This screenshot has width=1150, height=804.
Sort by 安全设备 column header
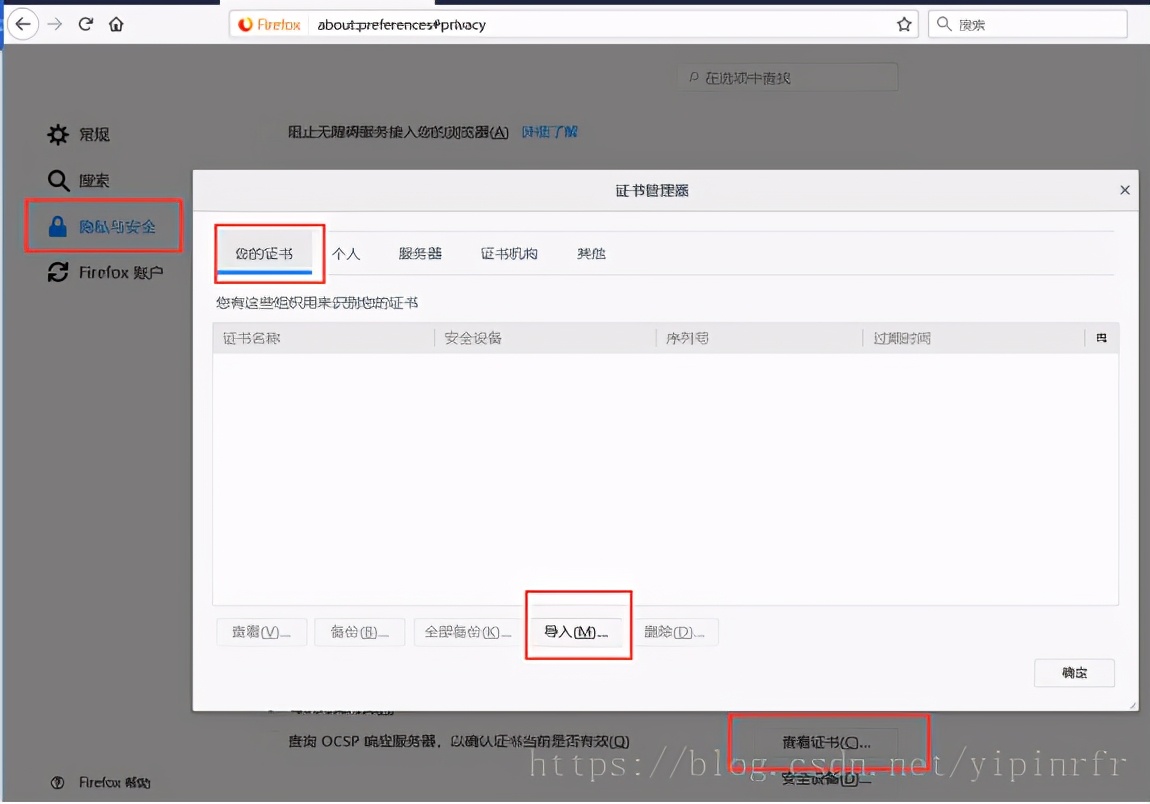tap(546, 338)
